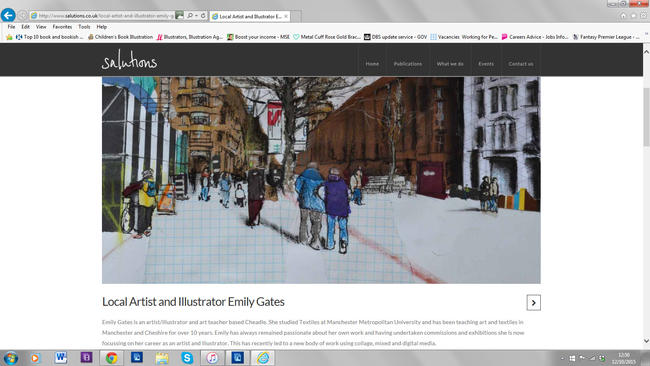650x366 pixels.
Task: Open Boost your income - MSE bookmark
Action: pos(258,37)
